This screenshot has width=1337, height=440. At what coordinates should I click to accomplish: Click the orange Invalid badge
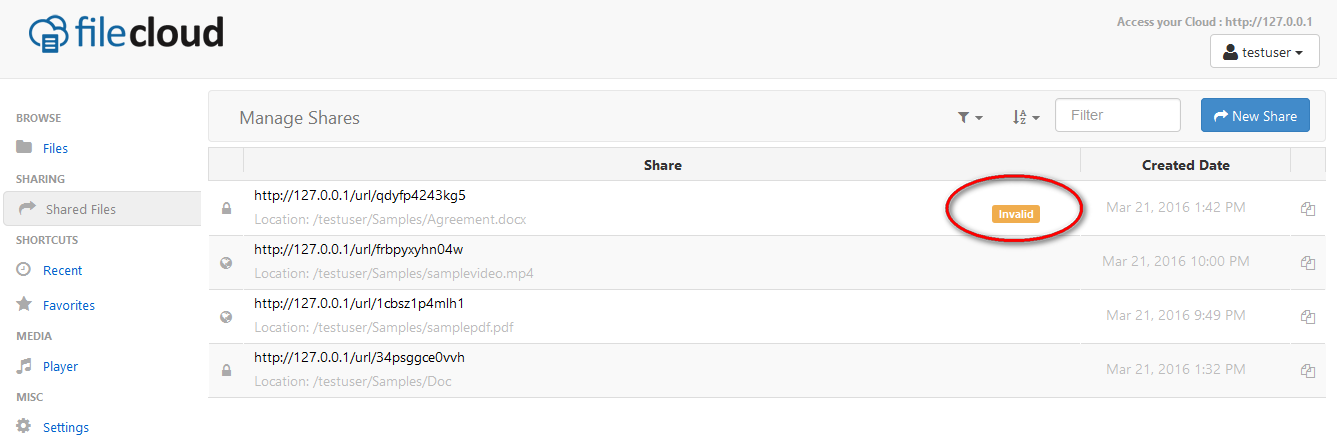click(x=1016, y=214)
